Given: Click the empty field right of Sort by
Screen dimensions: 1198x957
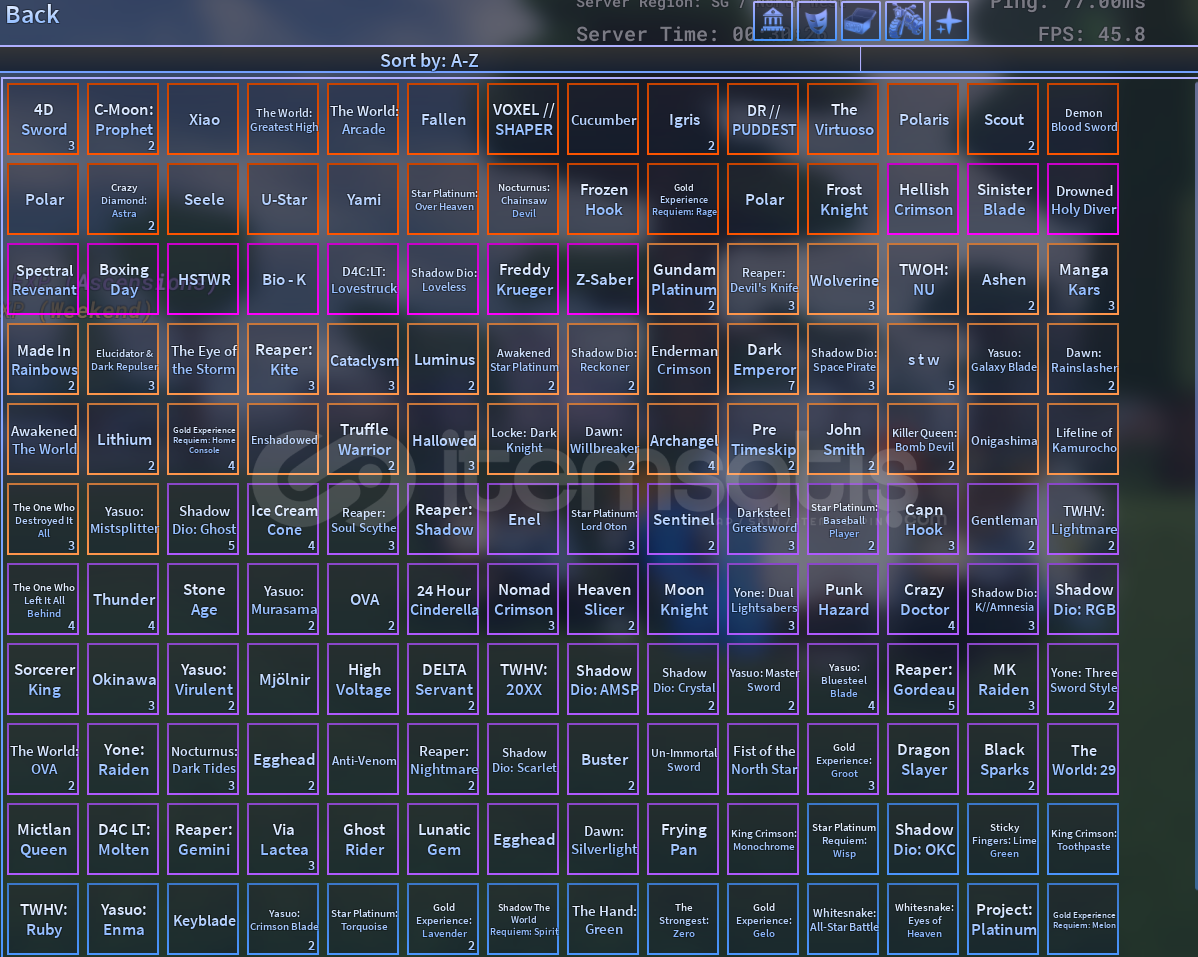Looking at the screenshot, I should point(1027,61).
